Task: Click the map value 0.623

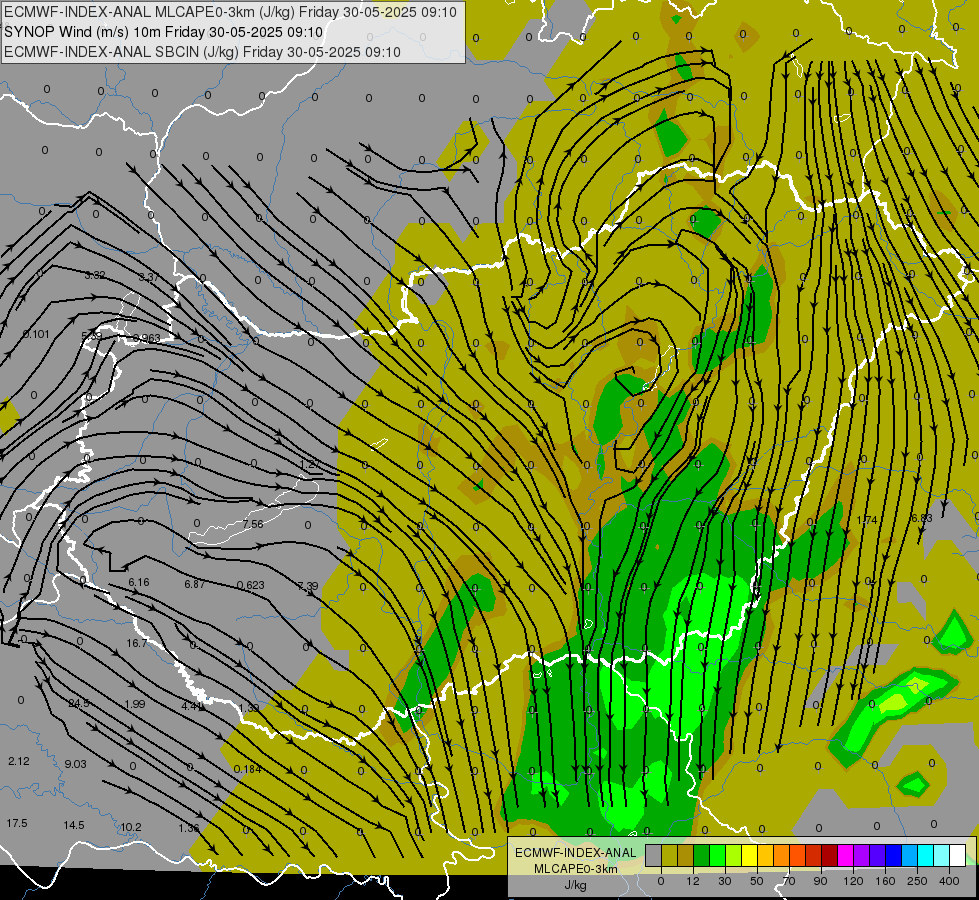Action: click(250, 585)
